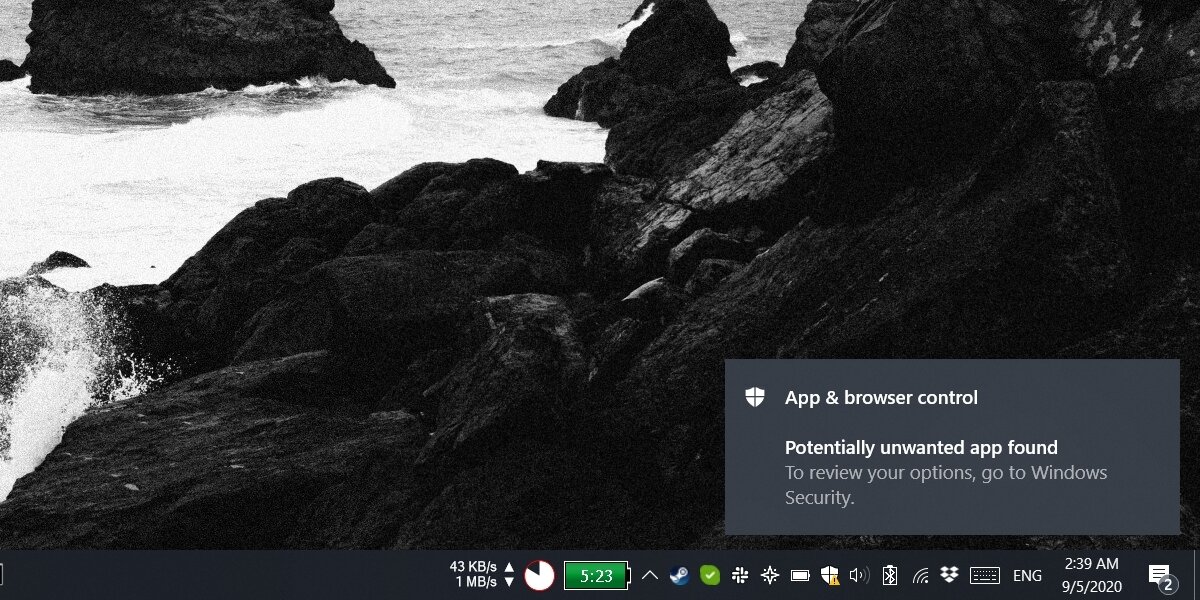Click the 'App & browser control' notification title
This screenshot has width=1200, height=600.
click(881, 397)
